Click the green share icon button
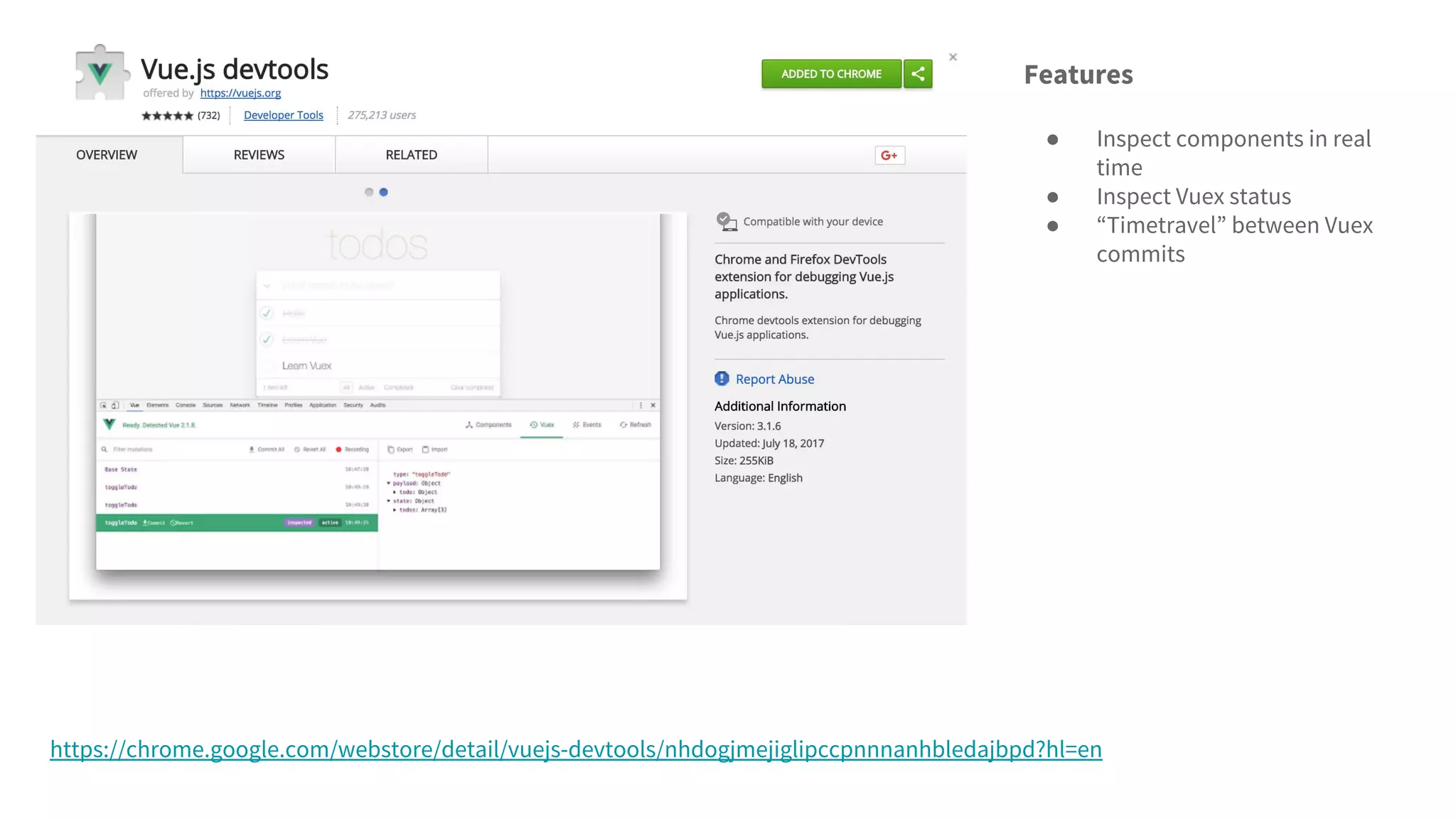The width and height of the screenshot is (1456, 819). [918, 74]
